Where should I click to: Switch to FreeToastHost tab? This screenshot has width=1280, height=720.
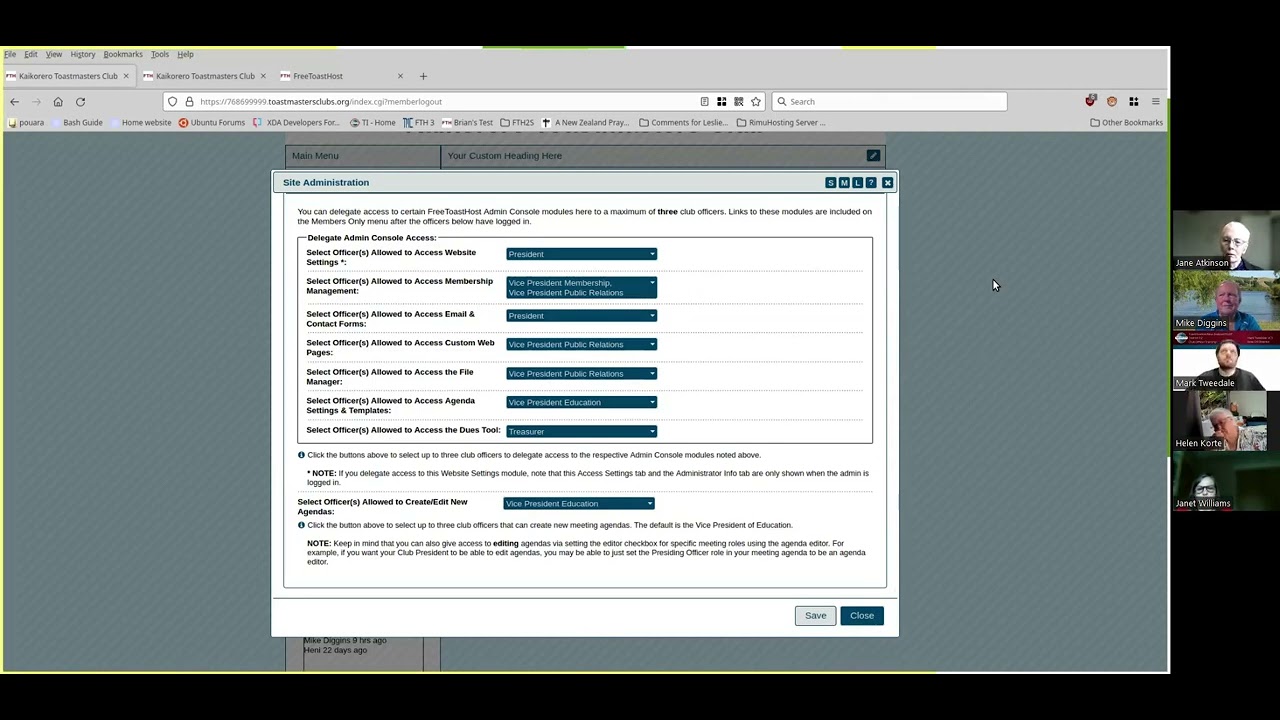(x=340, y=76)
